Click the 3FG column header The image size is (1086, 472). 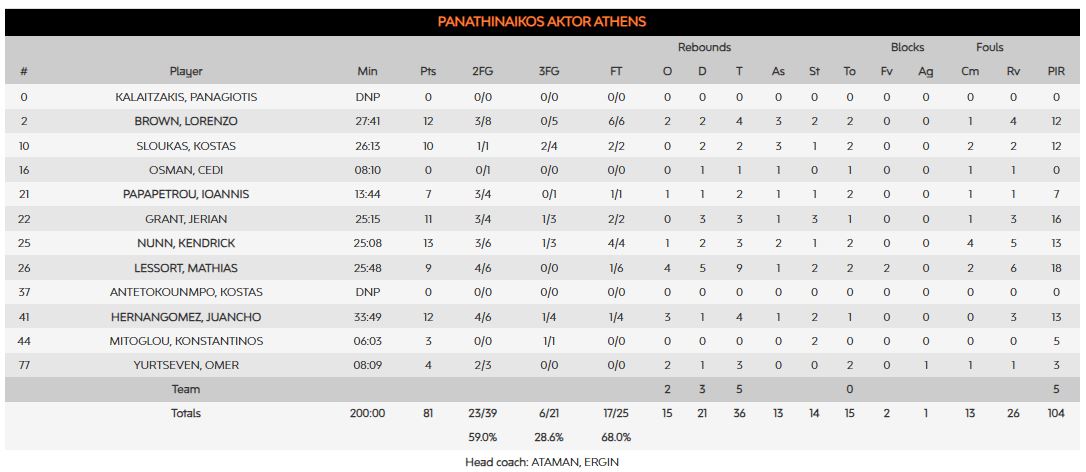[549, 72]
